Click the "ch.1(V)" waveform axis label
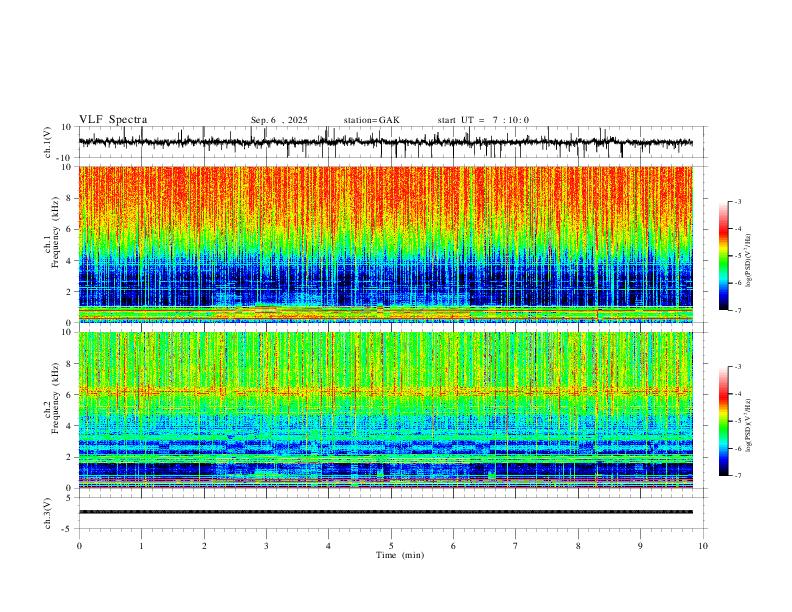 coord(48,142)
